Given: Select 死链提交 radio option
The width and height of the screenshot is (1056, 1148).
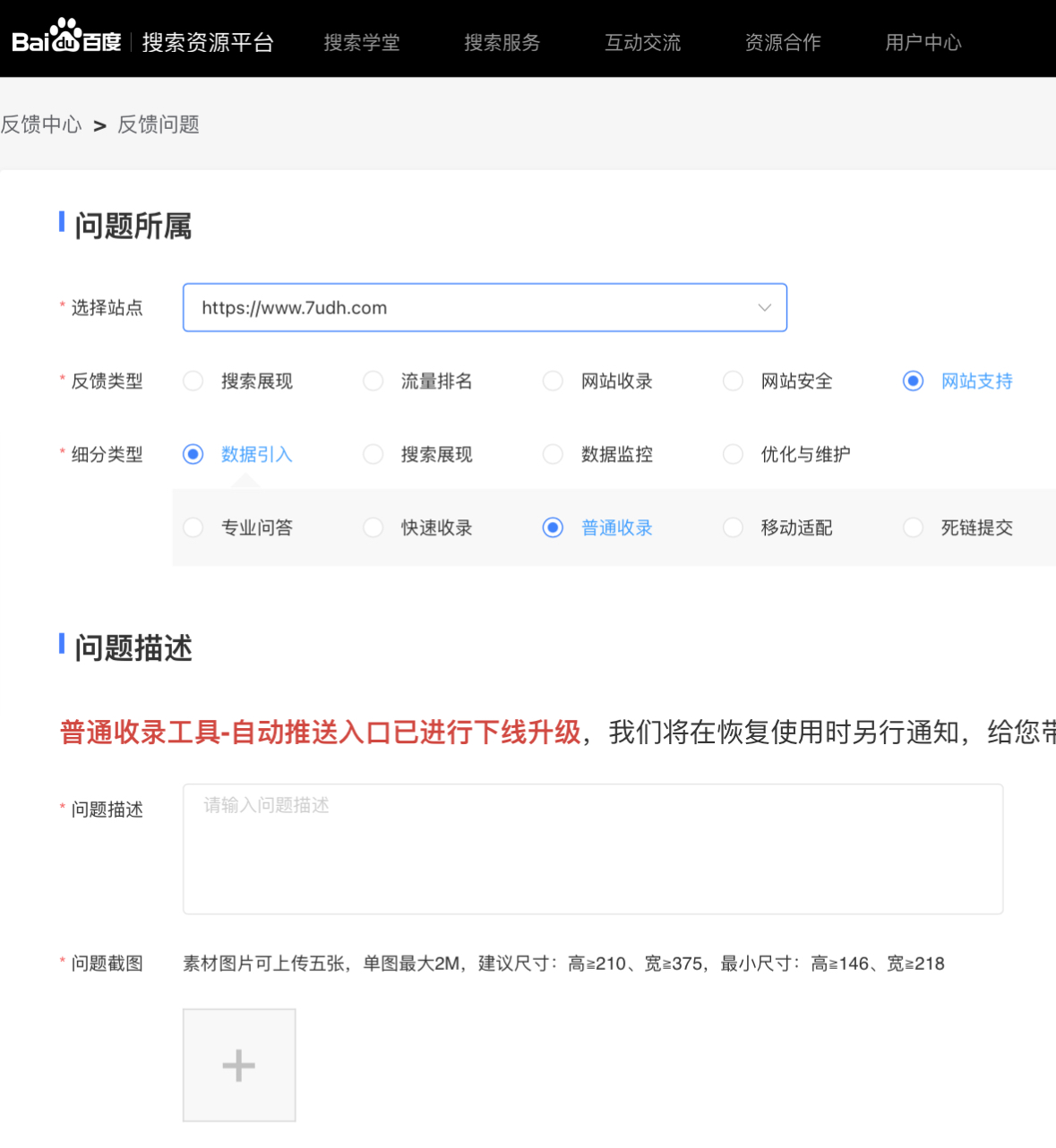Looking at the screenshot, I should click(914, 528).
